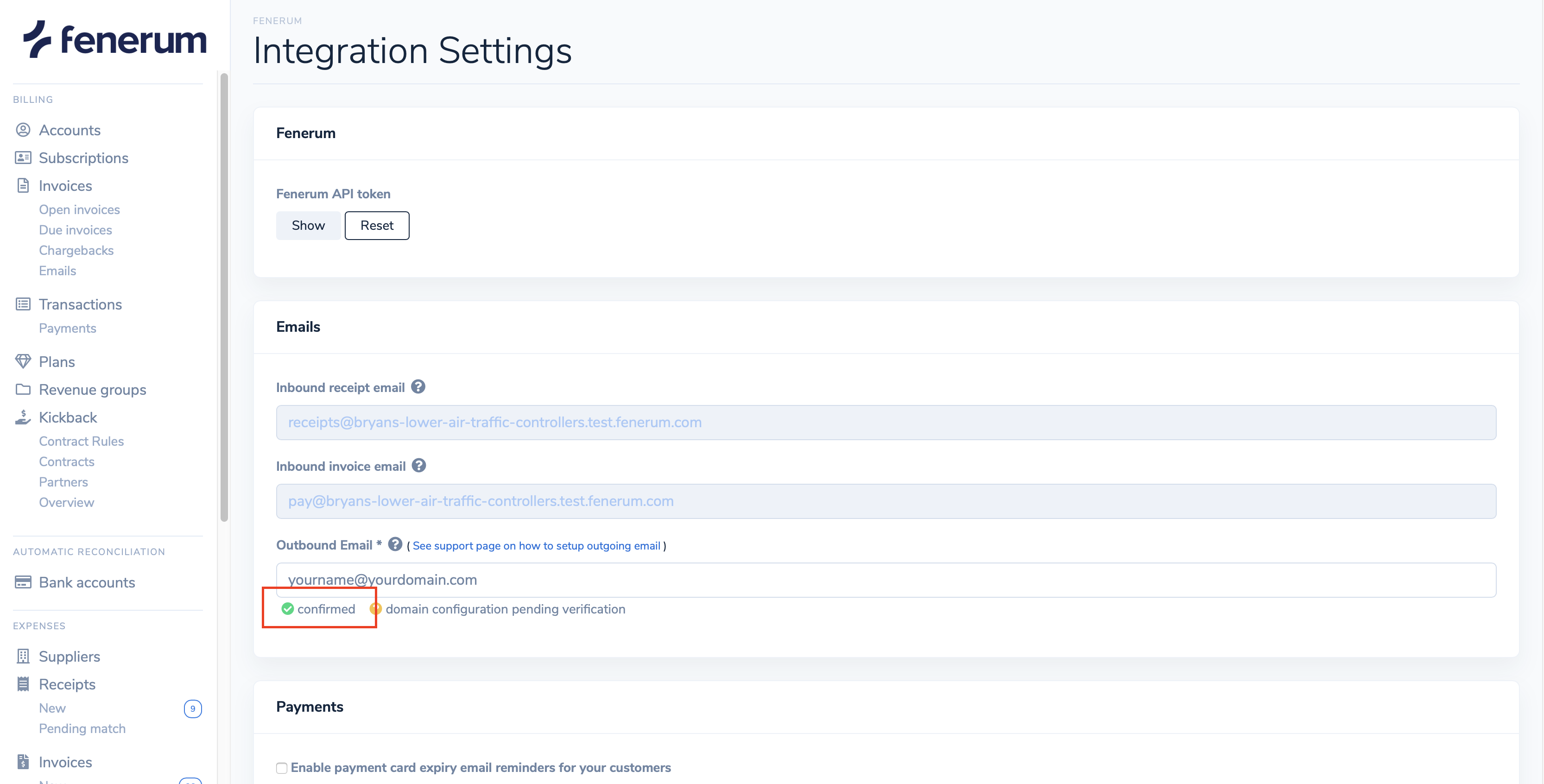
Task: Open Receipts section
Action: (x=67, y=684)
